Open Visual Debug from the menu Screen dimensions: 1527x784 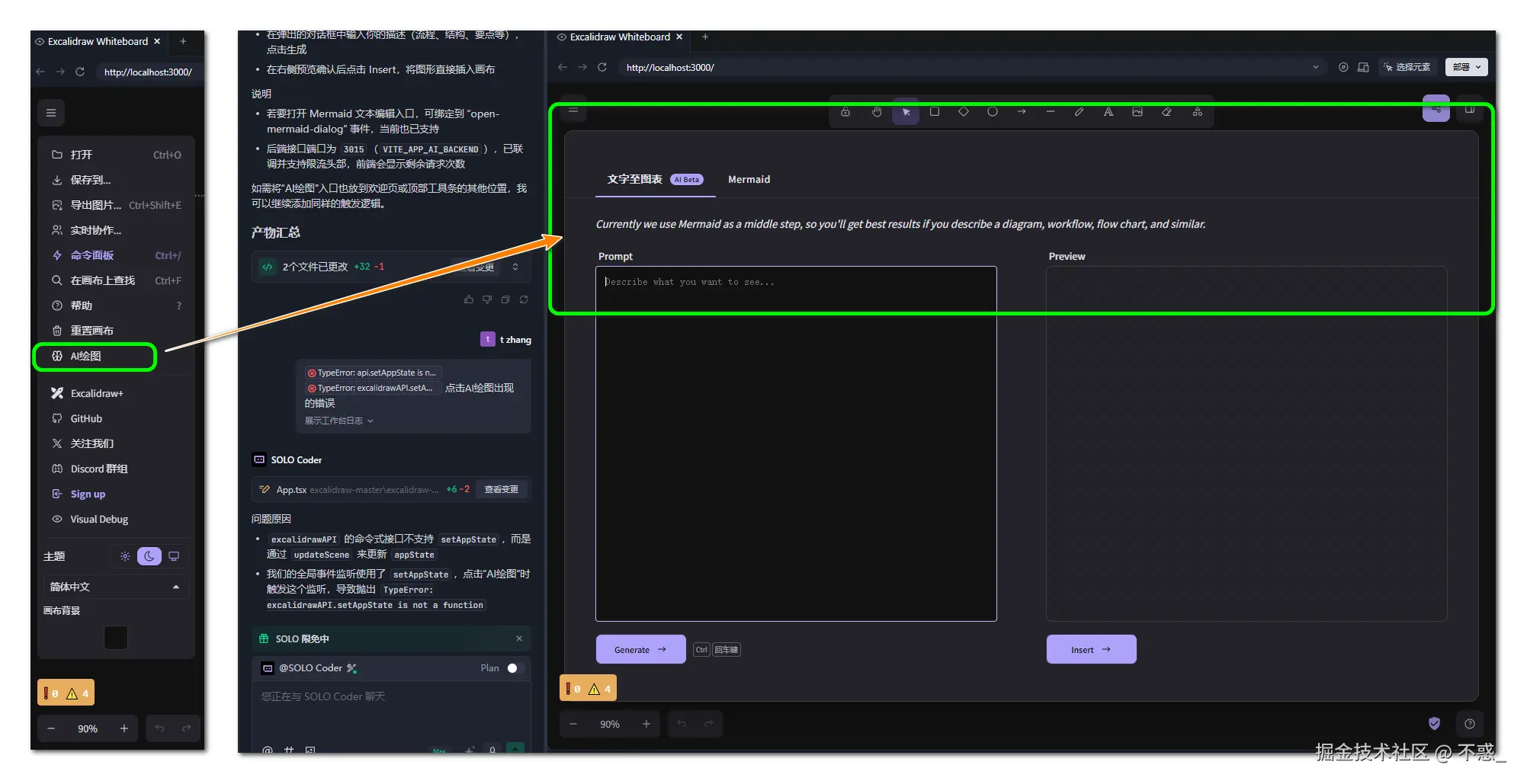[x=117, y=519]
